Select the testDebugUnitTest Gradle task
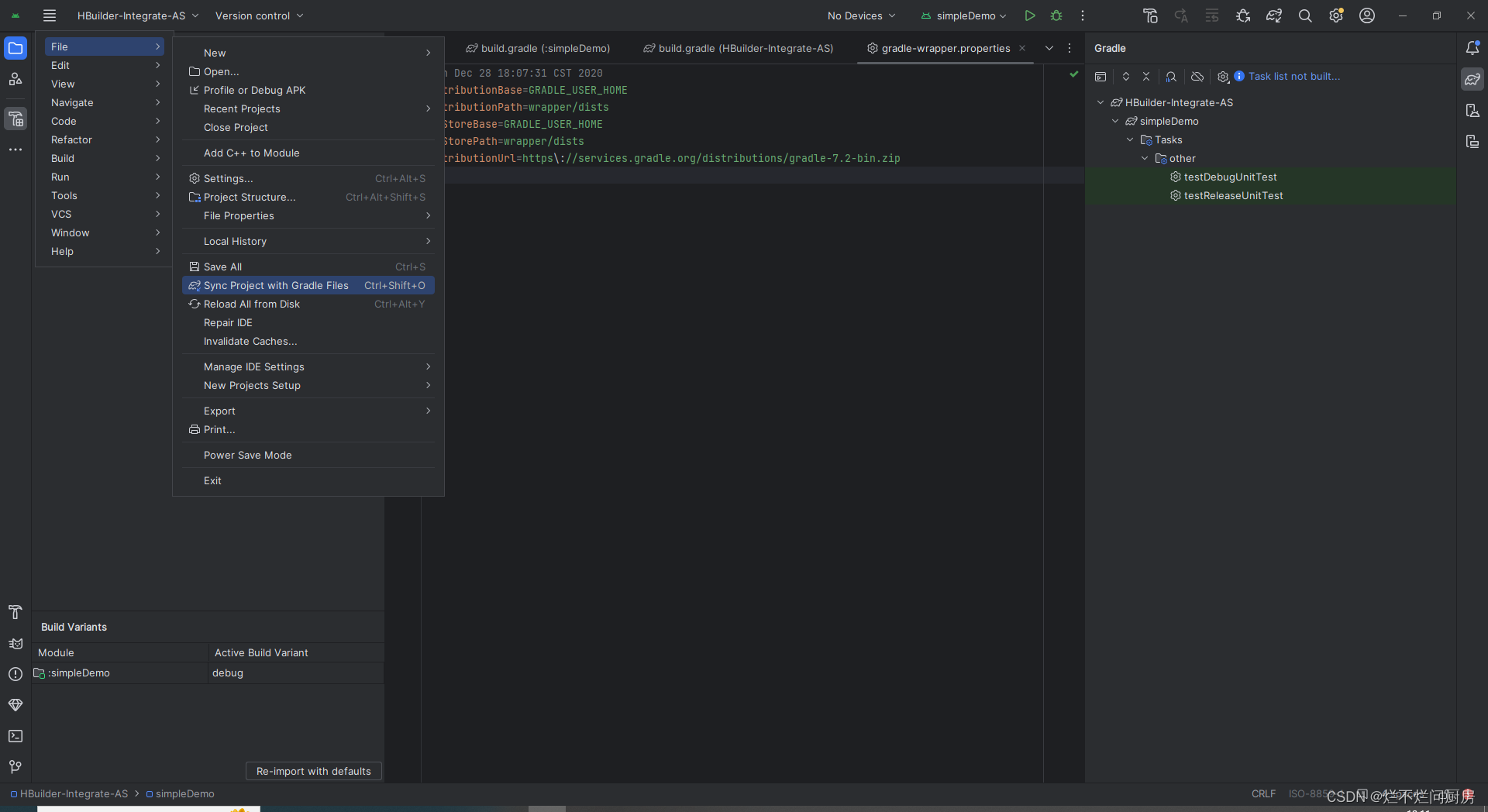The height and width of the screenshot is (812, 1488). (1230, 177)
